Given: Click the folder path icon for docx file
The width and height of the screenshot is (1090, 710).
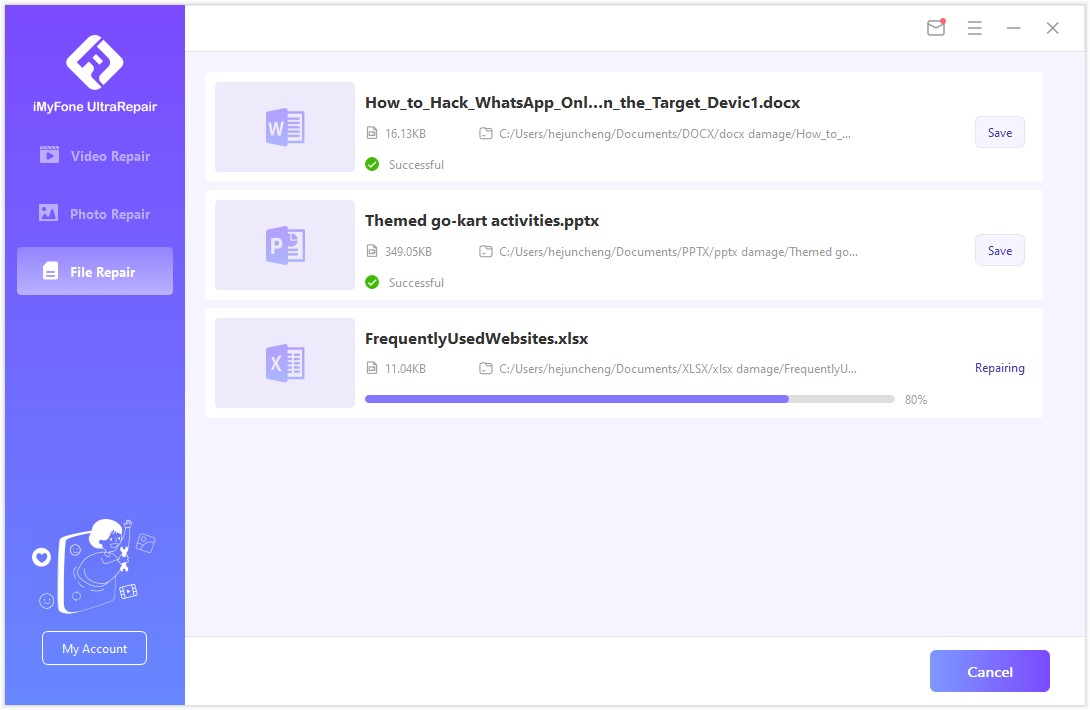Looking at the screenshot, I should [x=486, y=133].
